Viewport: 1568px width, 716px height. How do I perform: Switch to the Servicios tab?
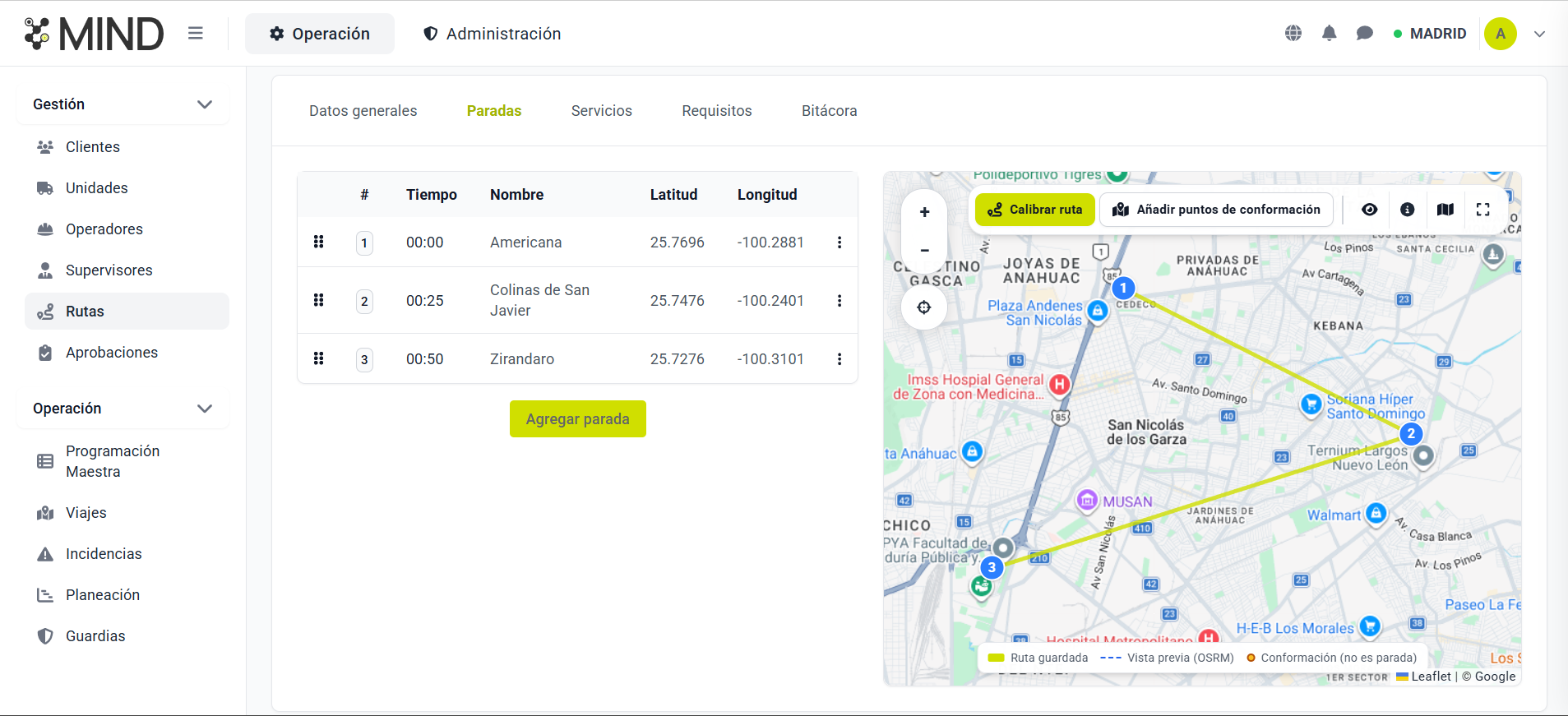(x=601, y=111)
